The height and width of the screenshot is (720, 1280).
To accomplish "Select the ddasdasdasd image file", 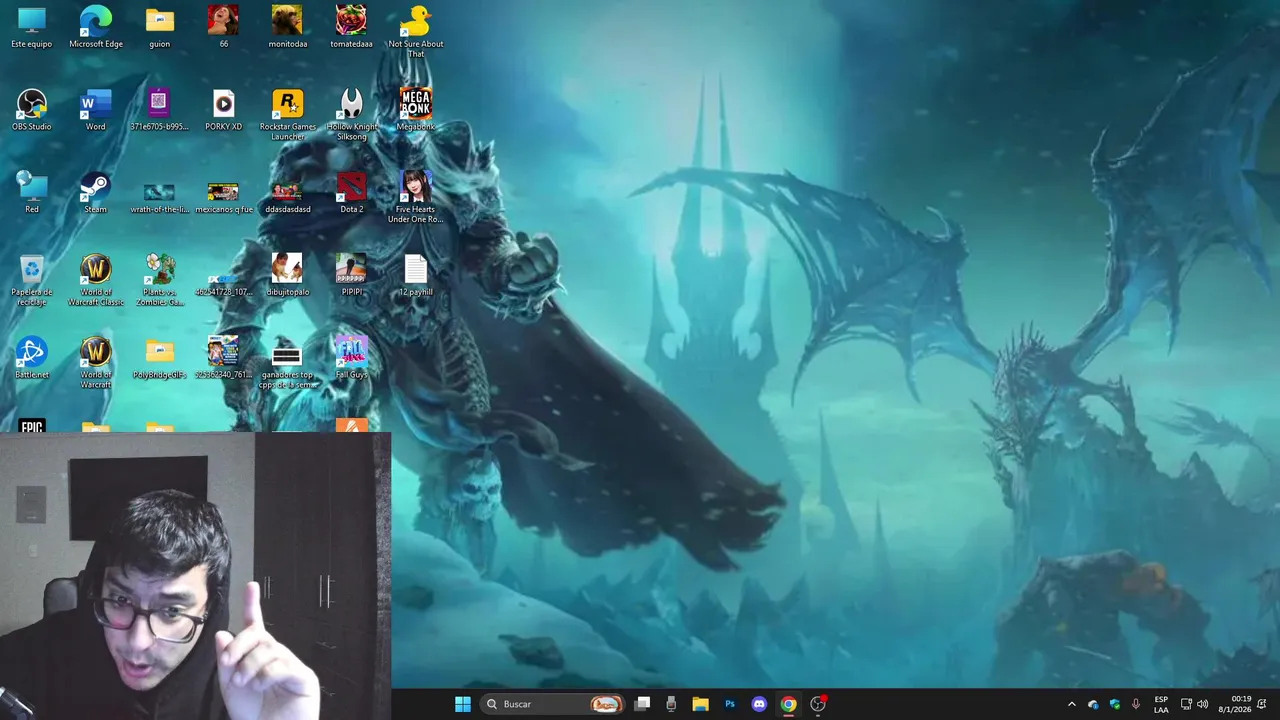I will pos(288,196).
